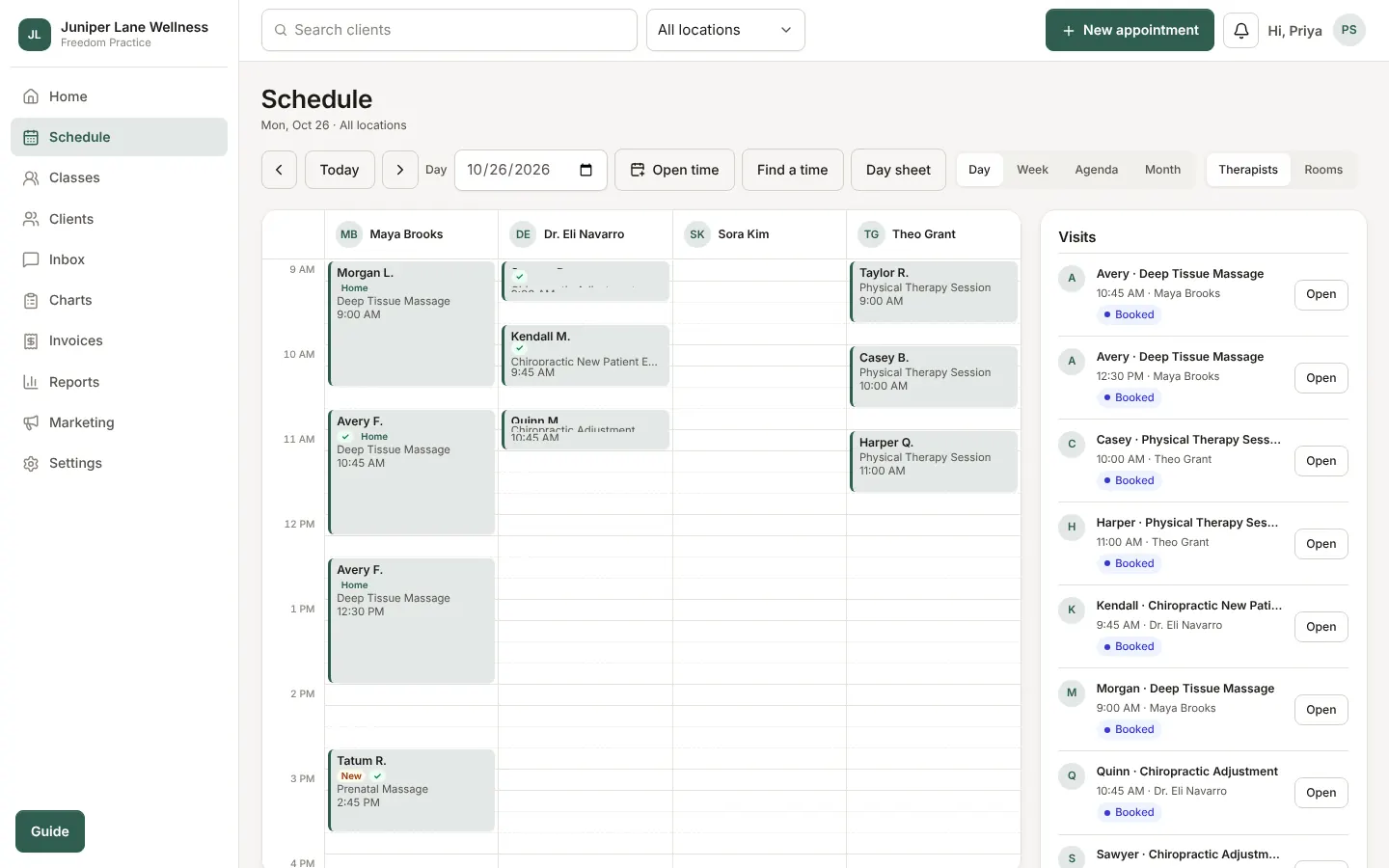Click the Charts clipboard icon
This screenshot has width=1389, height=868.
[31, 300]
